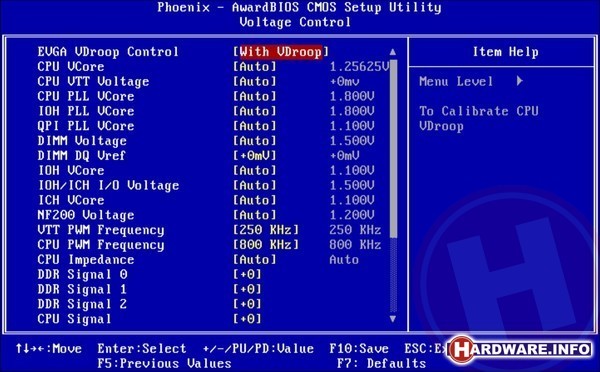Select the CPU Signal row label
The height and width of the screenshot is (372, 600).
[74, 319]
